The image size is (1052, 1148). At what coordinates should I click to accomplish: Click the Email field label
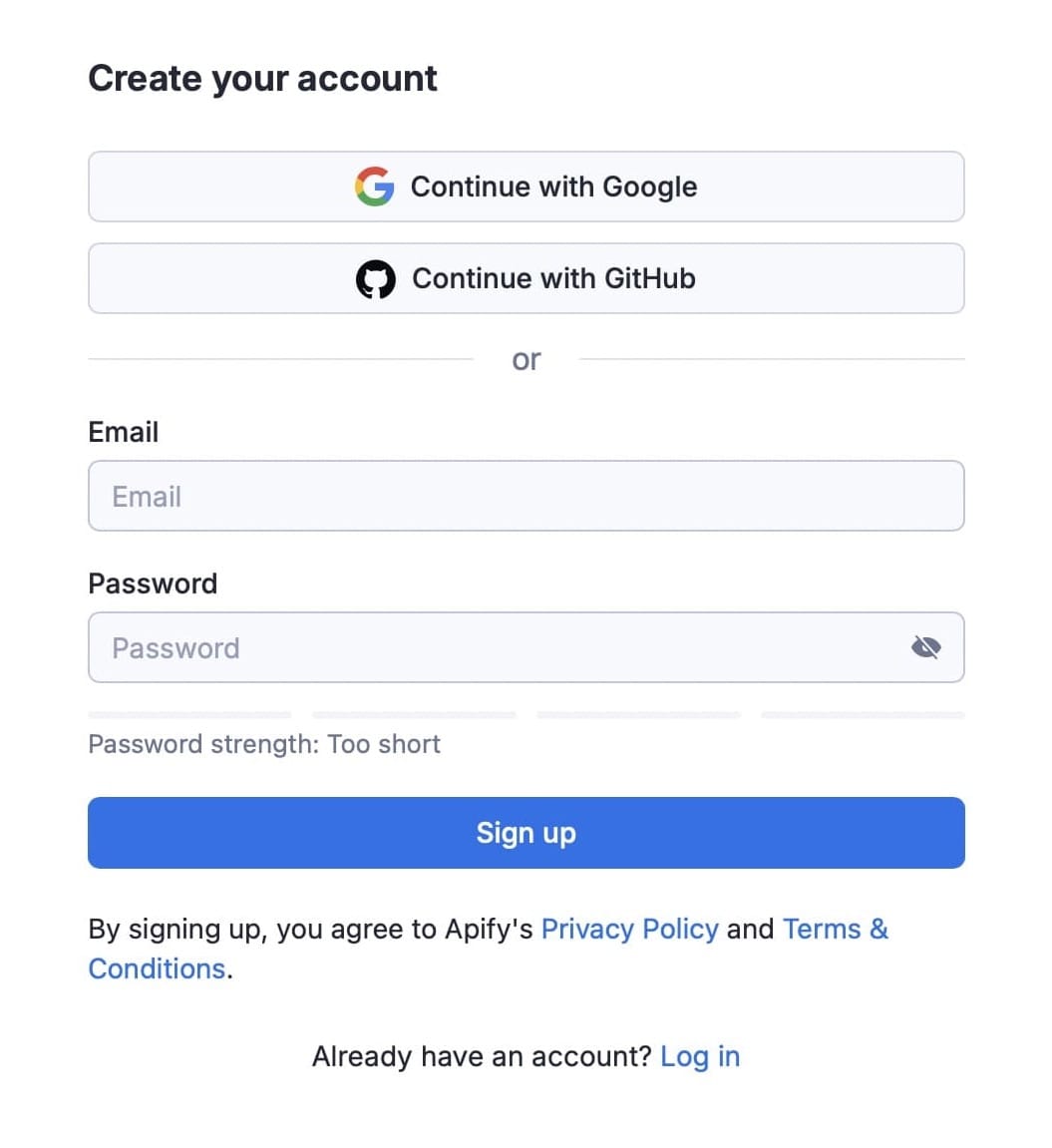point(123,431)
